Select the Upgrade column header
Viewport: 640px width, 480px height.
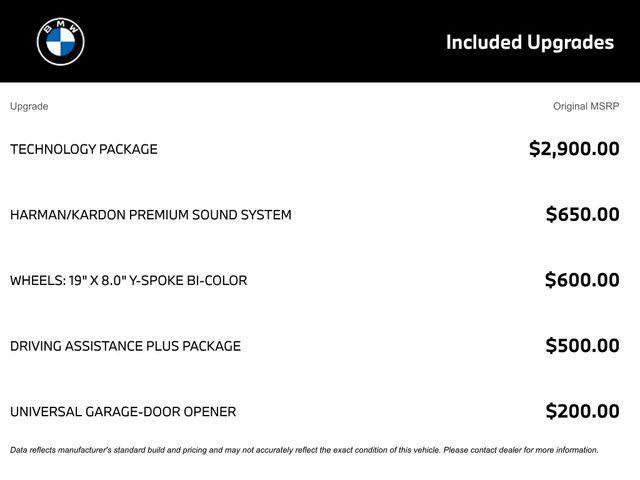pos(29,106)
